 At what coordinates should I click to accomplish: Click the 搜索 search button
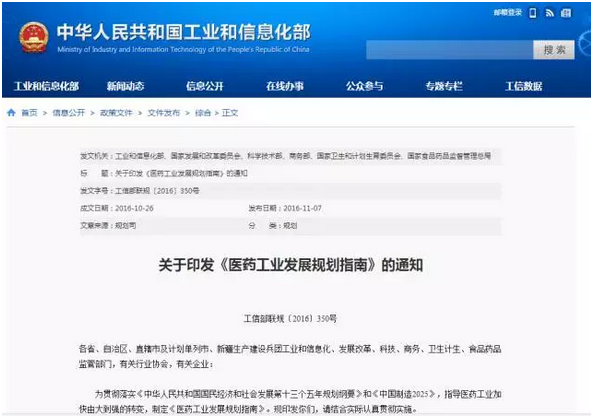click(554, 50)
